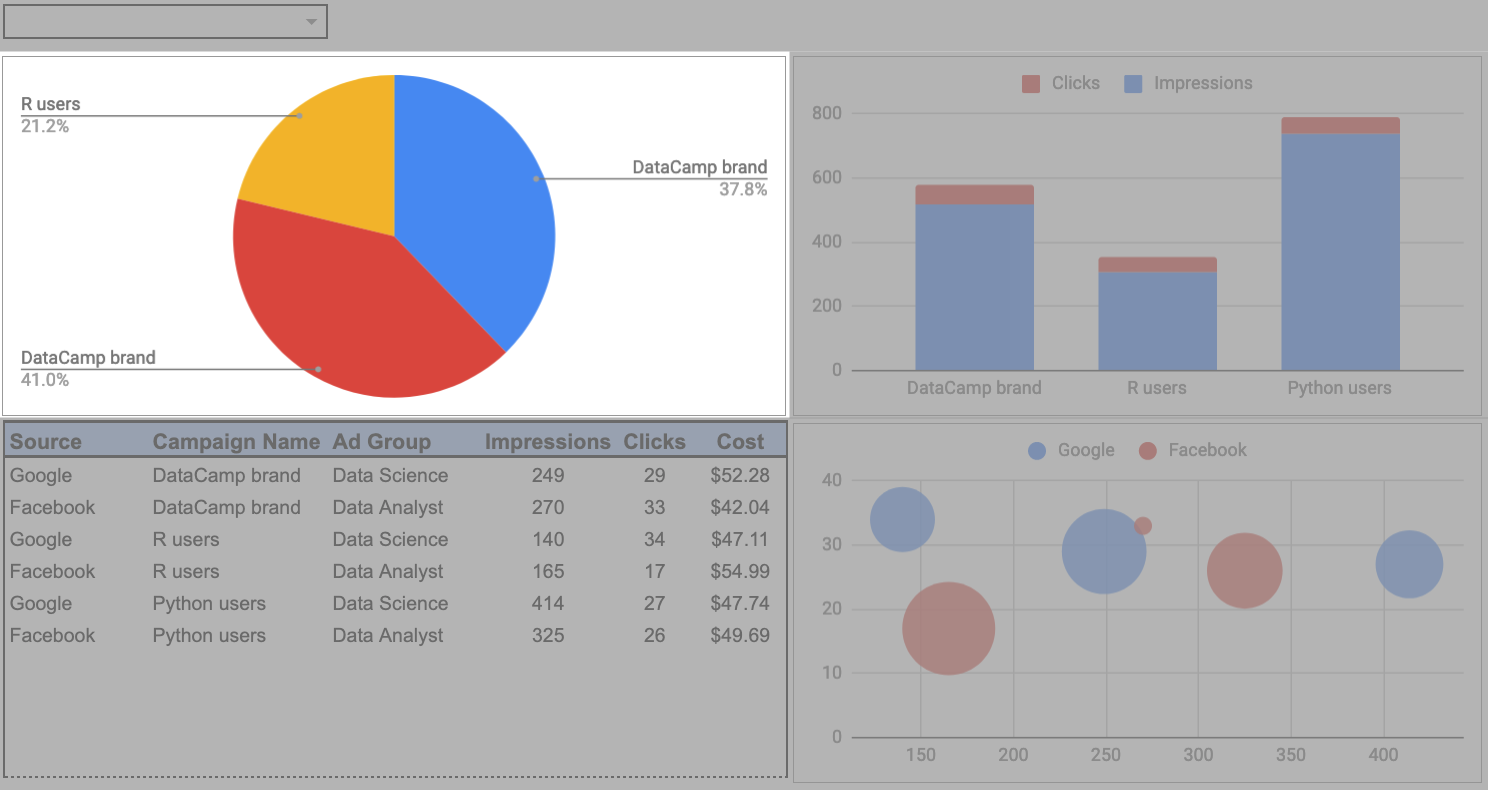Screen dimensions: 1488x790
Task: Click the 41.0% pie percentage label
Action: [x=45, y=380]
